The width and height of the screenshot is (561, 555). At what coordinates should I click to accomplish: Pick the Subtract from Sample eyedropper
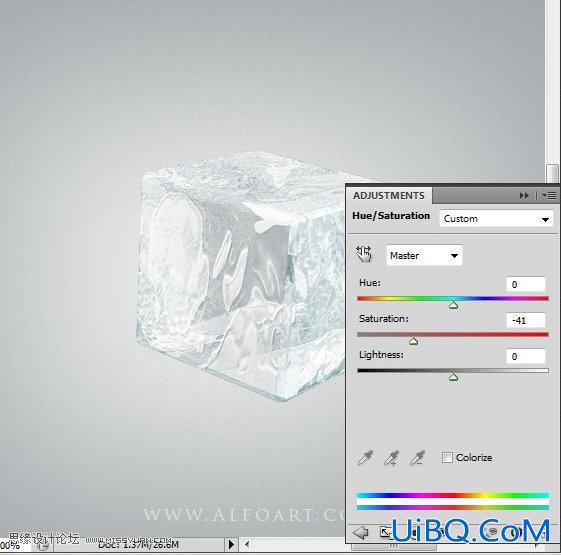pos(418,458)
